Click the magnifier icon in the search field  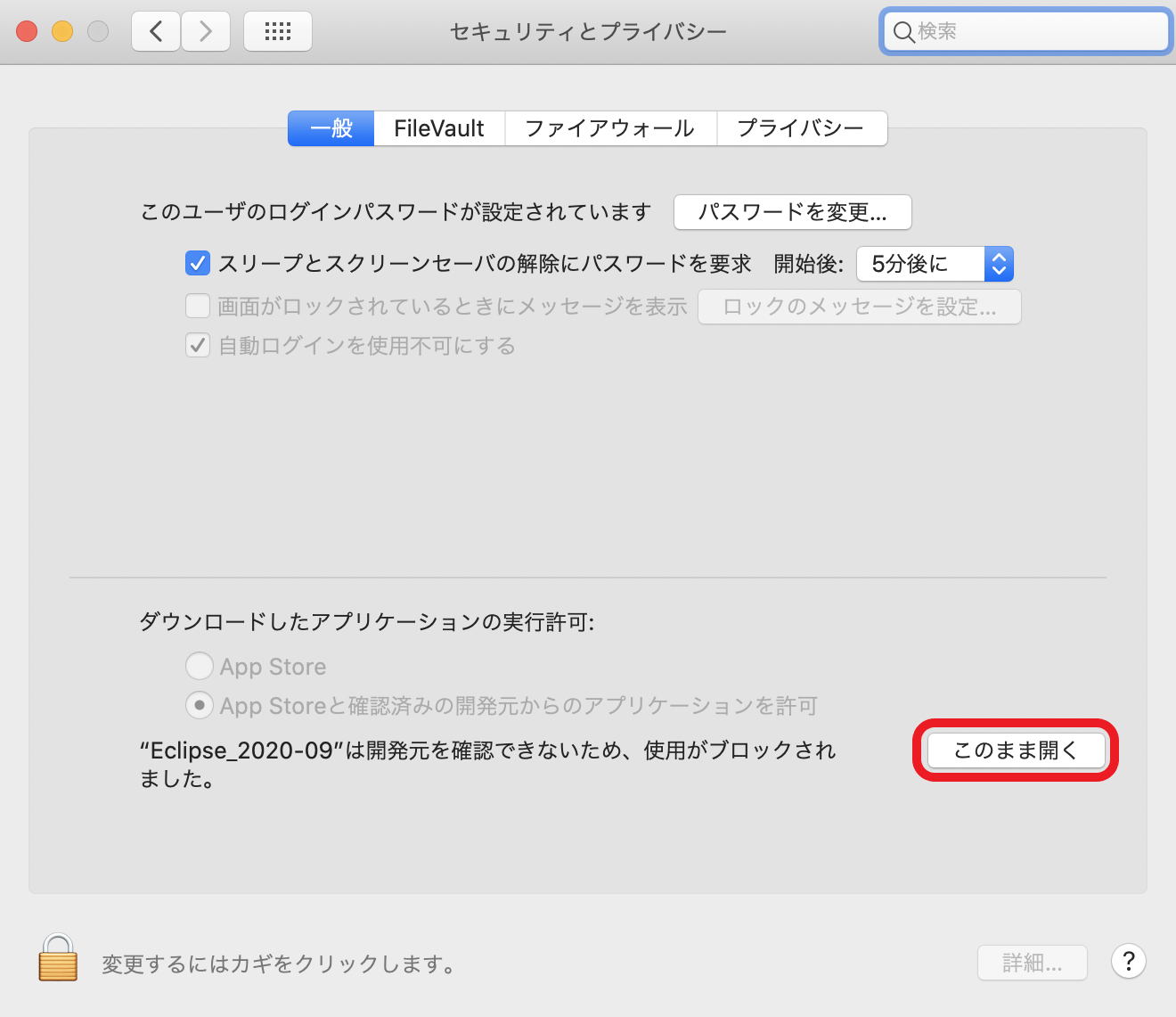(x=902, y=32)
